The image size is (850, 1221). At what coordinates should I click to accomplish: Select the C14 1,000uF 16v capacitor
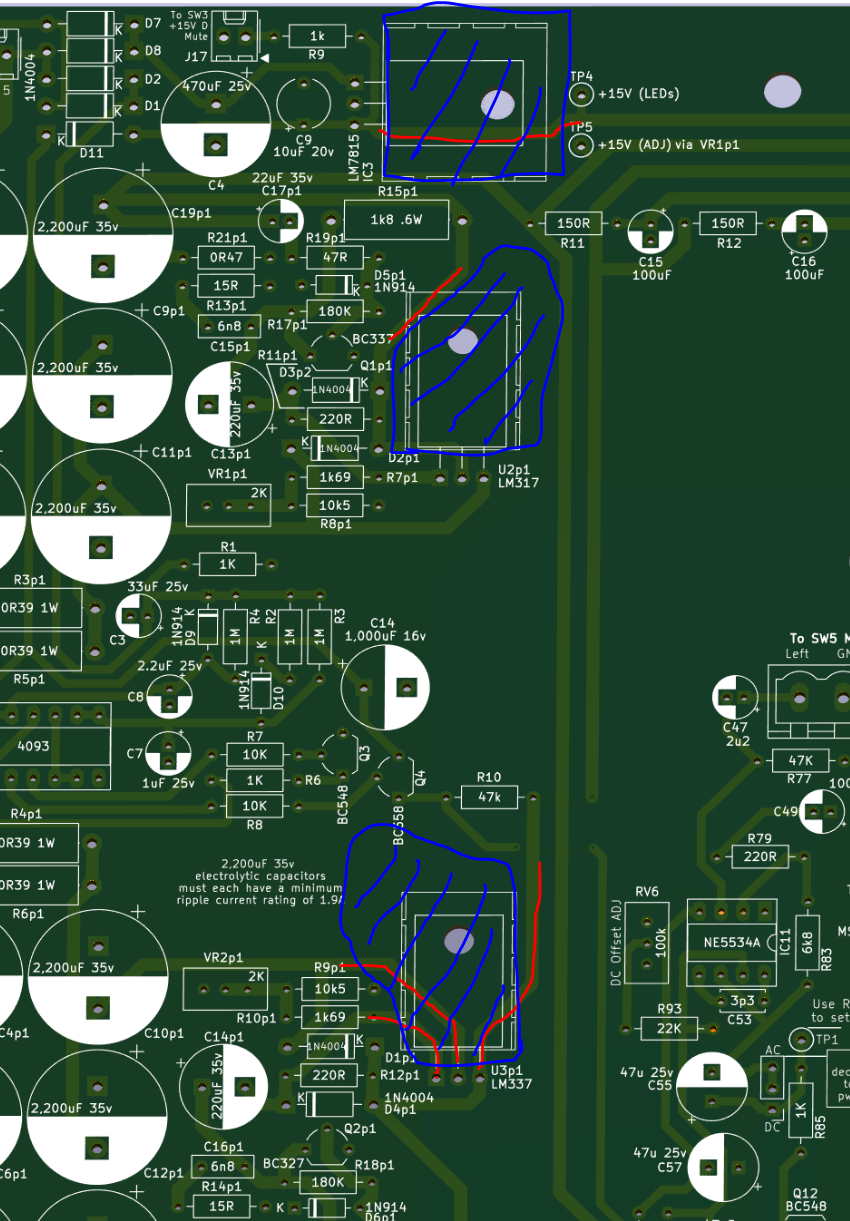pyautogui.click(x=385, y=687)
